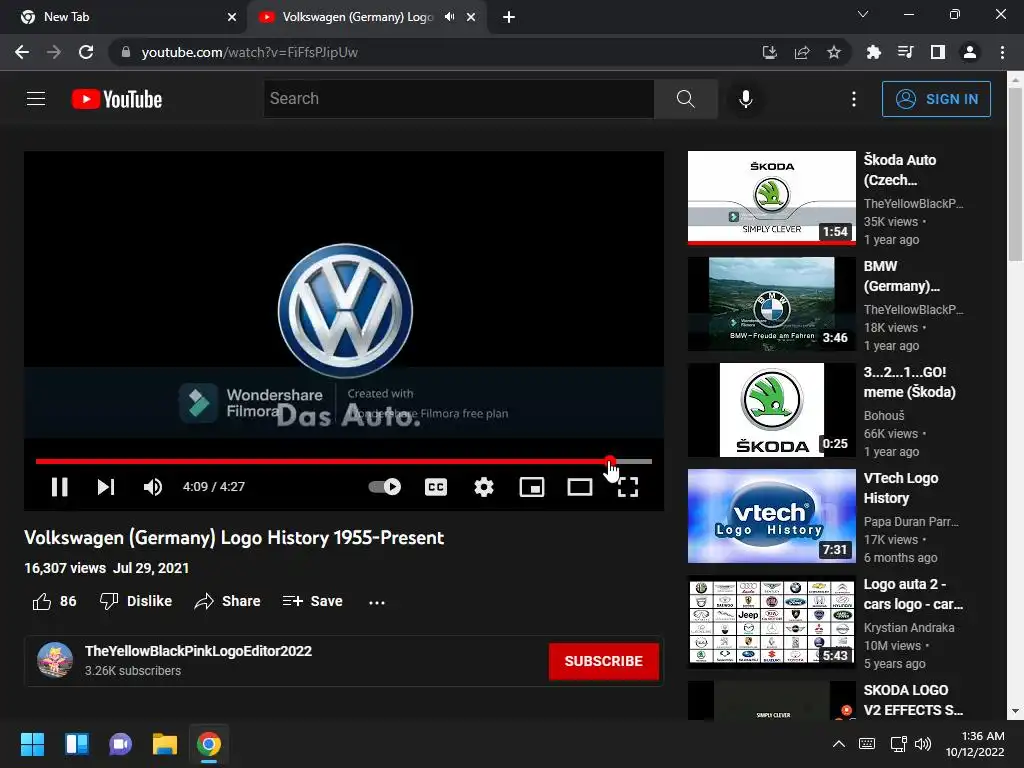Enter full screen mode
This screenshot has width=1024, height=768.
coord(628,487)
